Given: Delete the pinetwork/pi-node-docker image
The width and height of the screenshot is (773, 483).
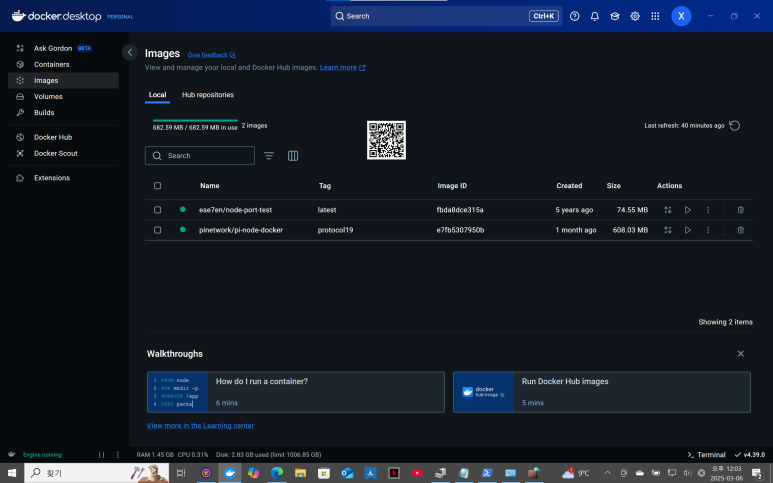Looking at the screenshot, I should click(x=740, y=230).
